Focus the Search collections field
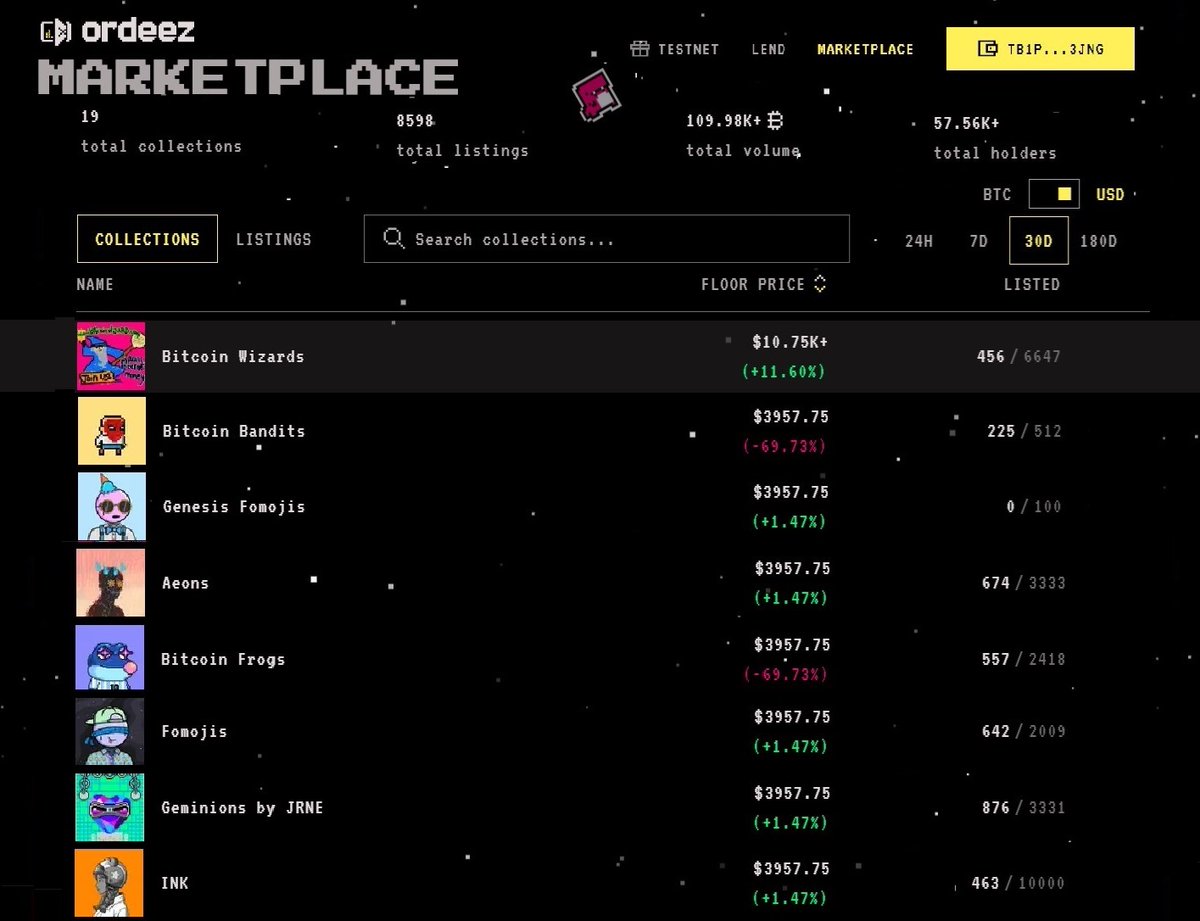The height and width of the screenshot is (921, 1200). click(607, 239)
